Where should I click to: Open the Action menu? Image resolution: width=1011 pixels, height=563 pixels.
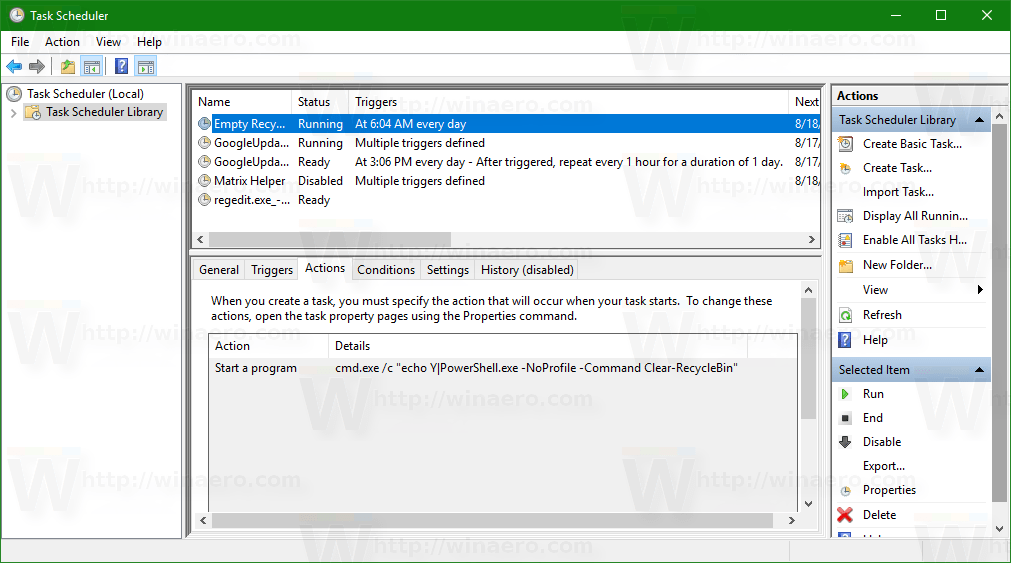click(x=62, y=42)
